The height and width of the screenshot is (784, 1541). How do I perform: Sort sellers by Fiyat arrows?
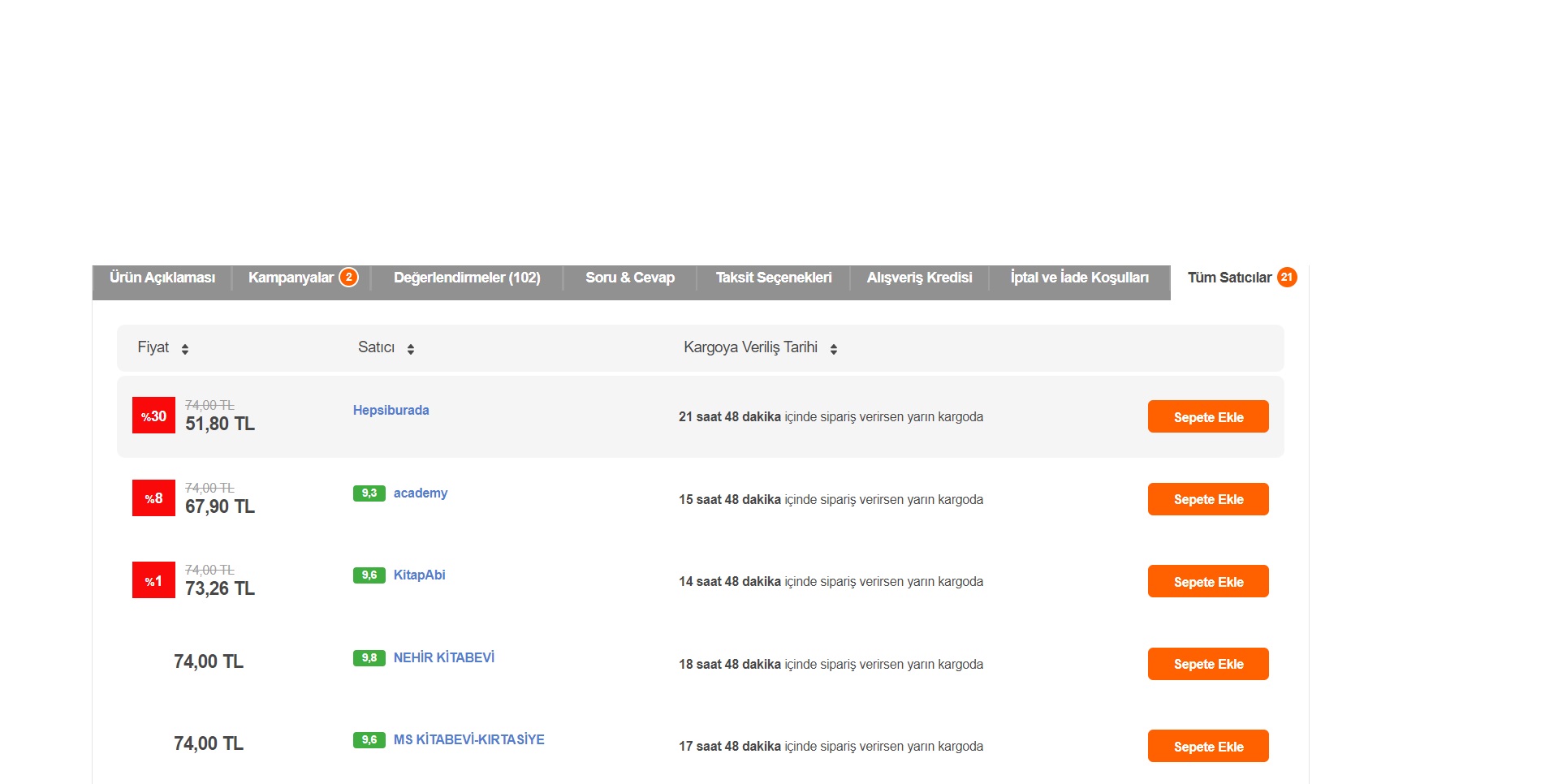click(x=185, y=349)
